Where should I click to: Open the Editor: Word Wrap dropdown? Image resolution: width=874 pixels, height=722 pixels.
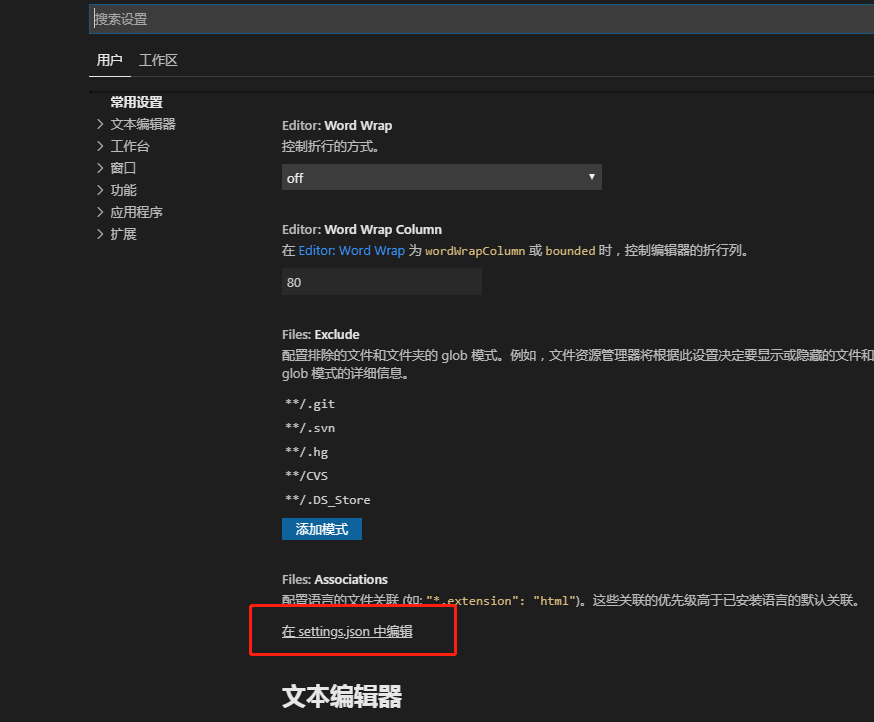click(x=442, y=176)
